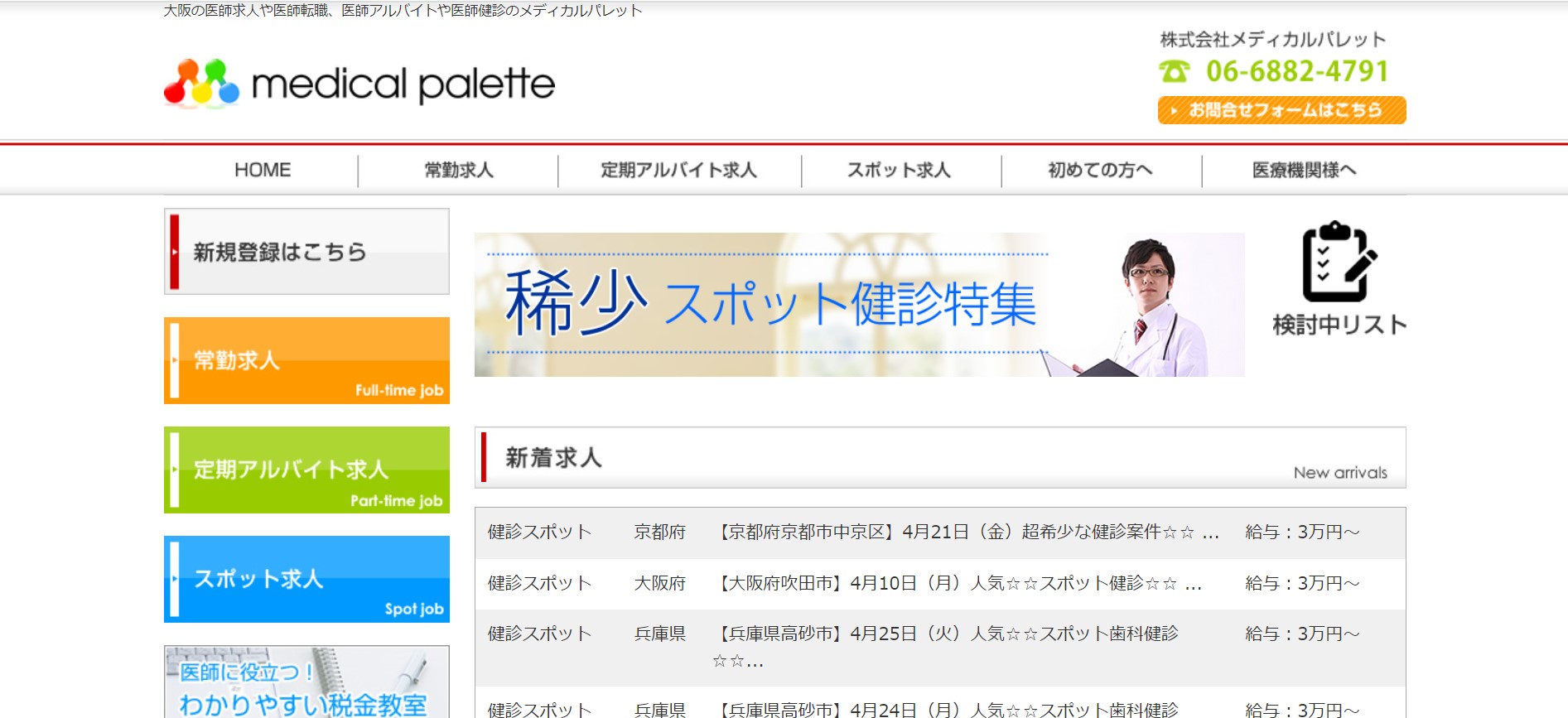Click 給与：3万円～ in the 京都府 row
Screen dimensions: 1568x718
point(1302,532)
